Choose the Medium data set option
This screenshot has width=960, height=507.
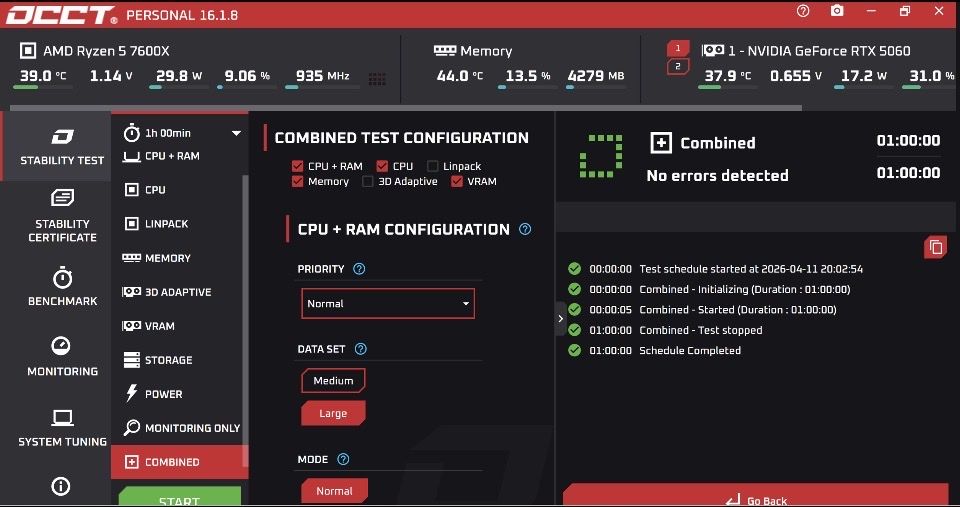click(333, 381)
